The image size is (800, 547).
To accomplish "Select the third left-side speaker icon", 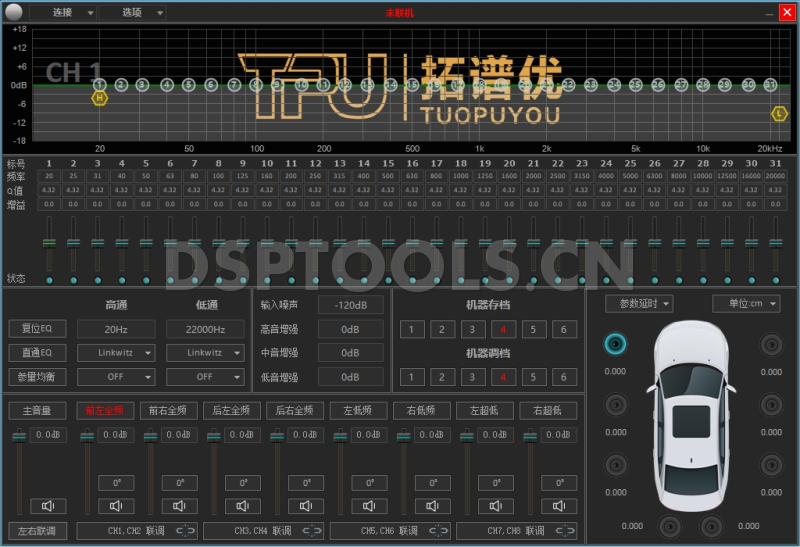I will (616, 465).
